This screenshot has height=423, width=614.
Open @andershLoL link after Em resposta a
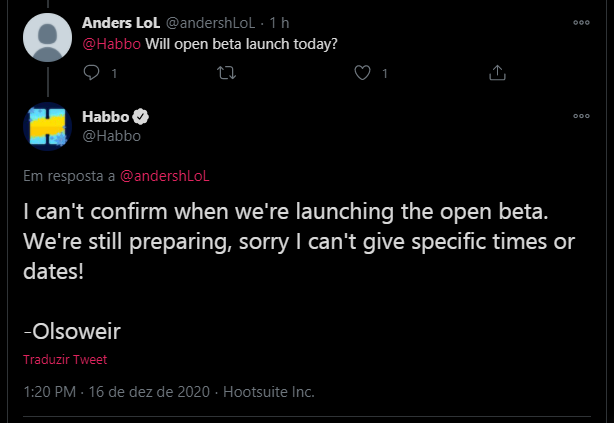164,176
